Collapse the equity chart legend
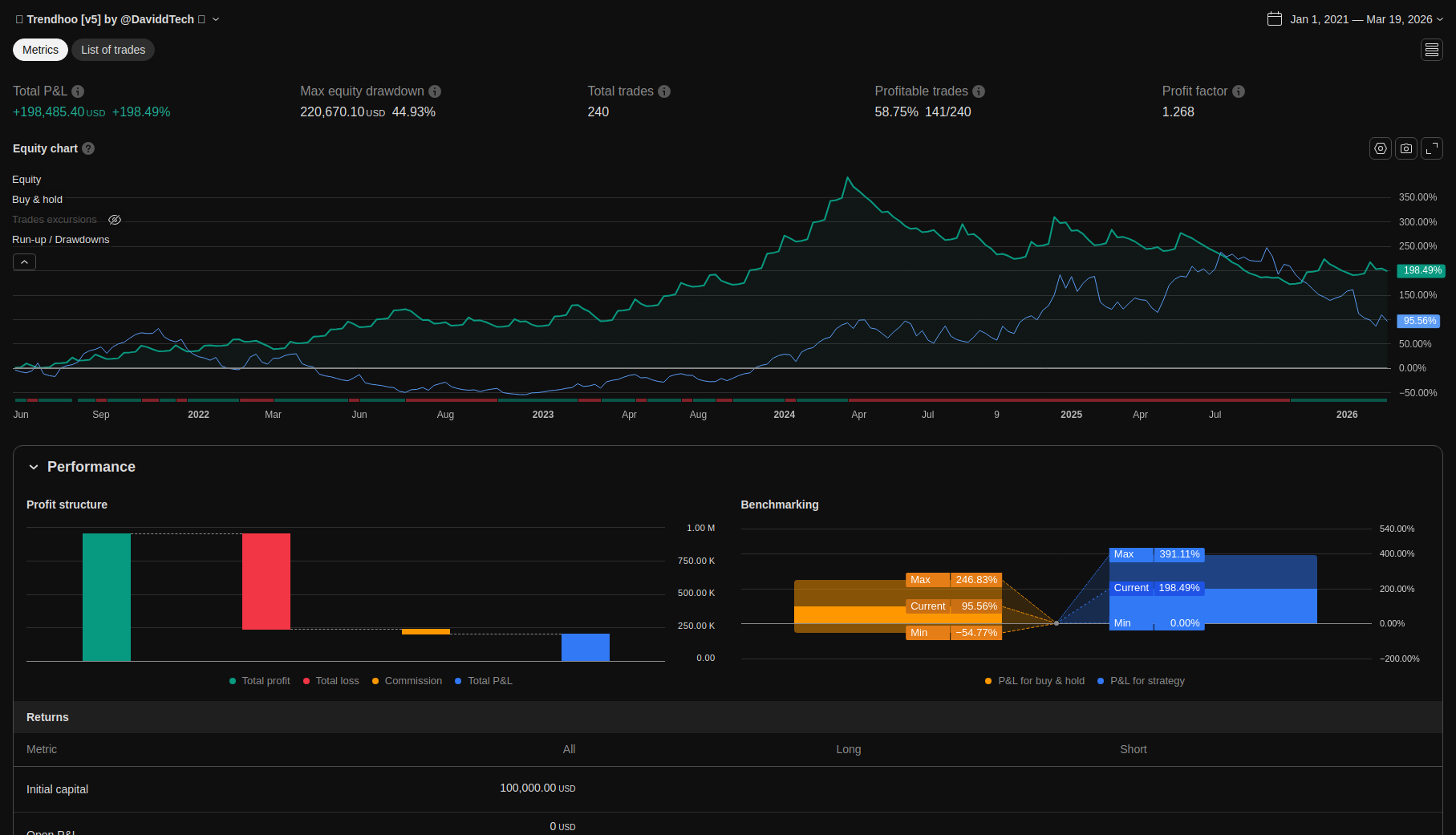The height and width of the screenshot is (835, 1456). (24, 262)
